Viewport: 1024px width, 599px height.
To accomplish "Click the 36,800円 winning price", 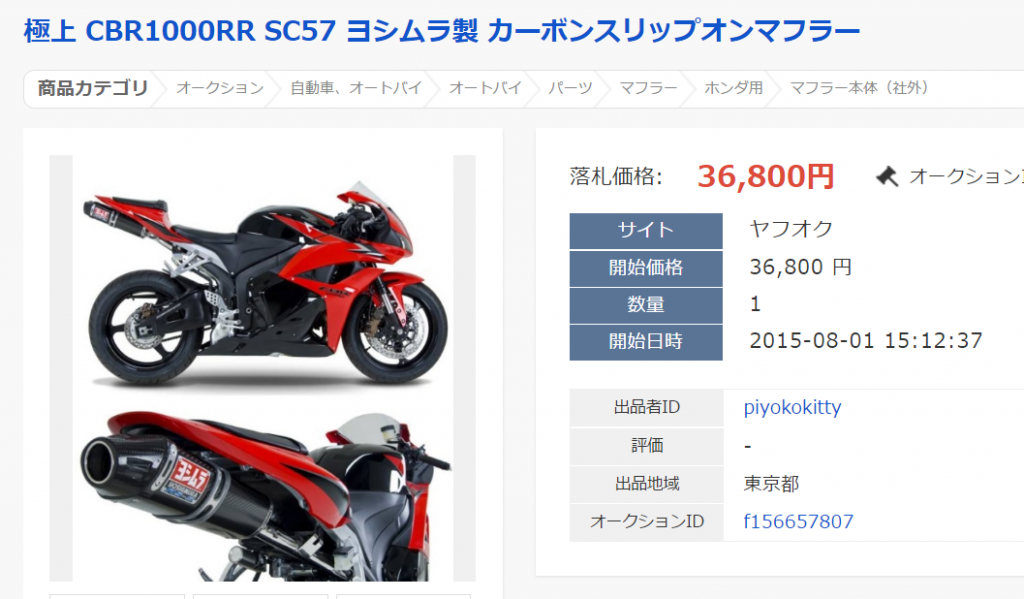I will (765, 176).
